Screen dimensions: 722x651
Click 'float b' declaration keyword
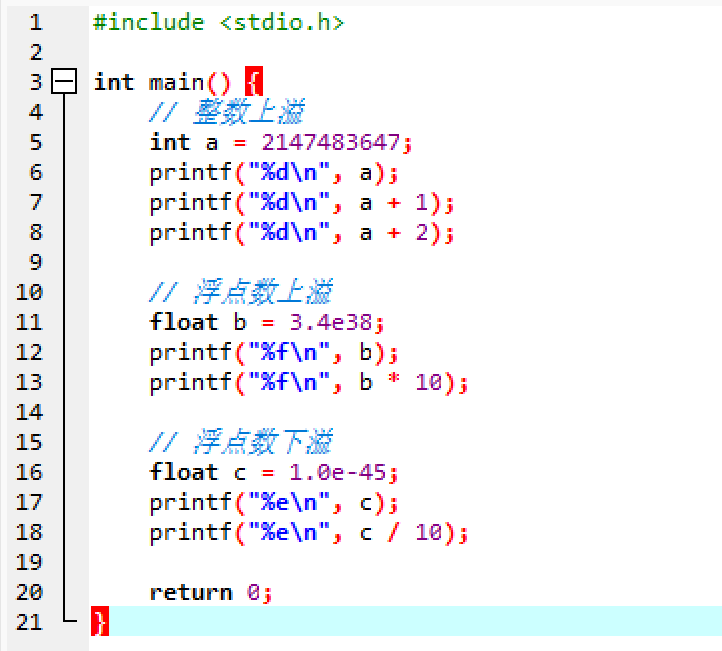pyautogui.click(x=184, y=322)
